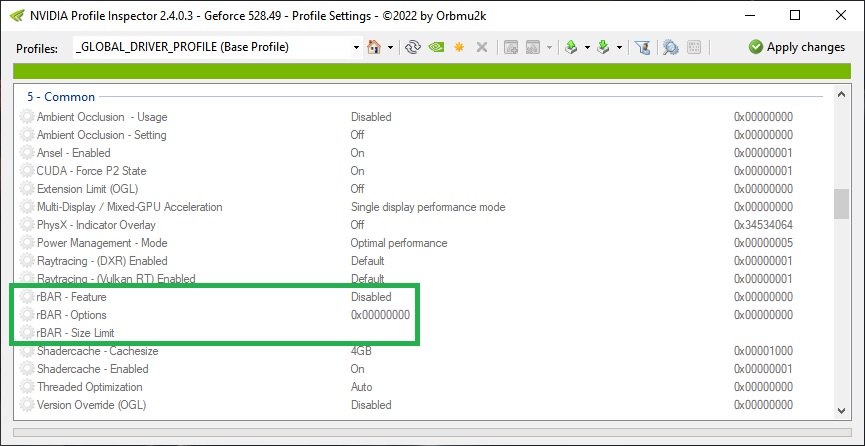Click gear icon beside Ambient Occlusion - Usage
Image resolution: width=865 pixels, height=446 pixels.
[x=26, y=117]
